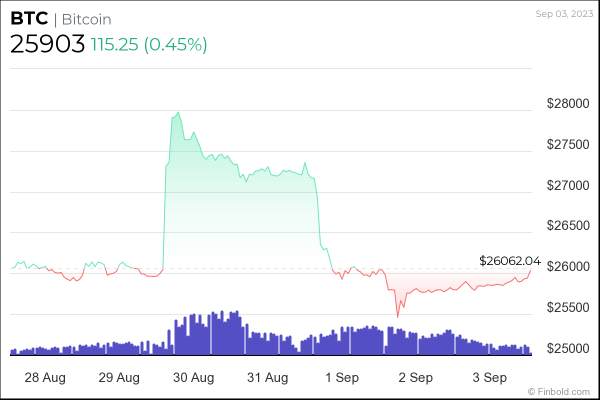600x400 pixels.
Task: Click the $28000 axis label
Action: pos(568,103)
